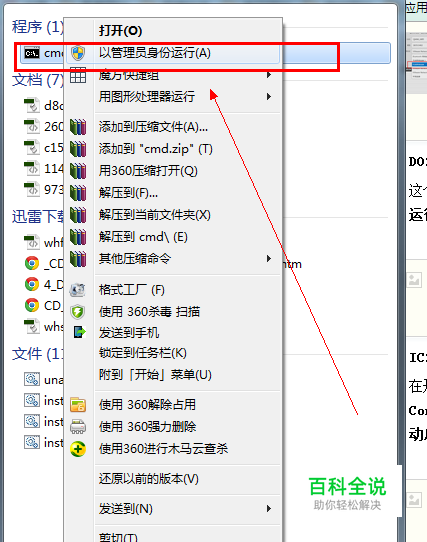Viewport: 427px width, 542px height.
Task: Click 文档 (7) group header
Action: [x=38, y=80]
